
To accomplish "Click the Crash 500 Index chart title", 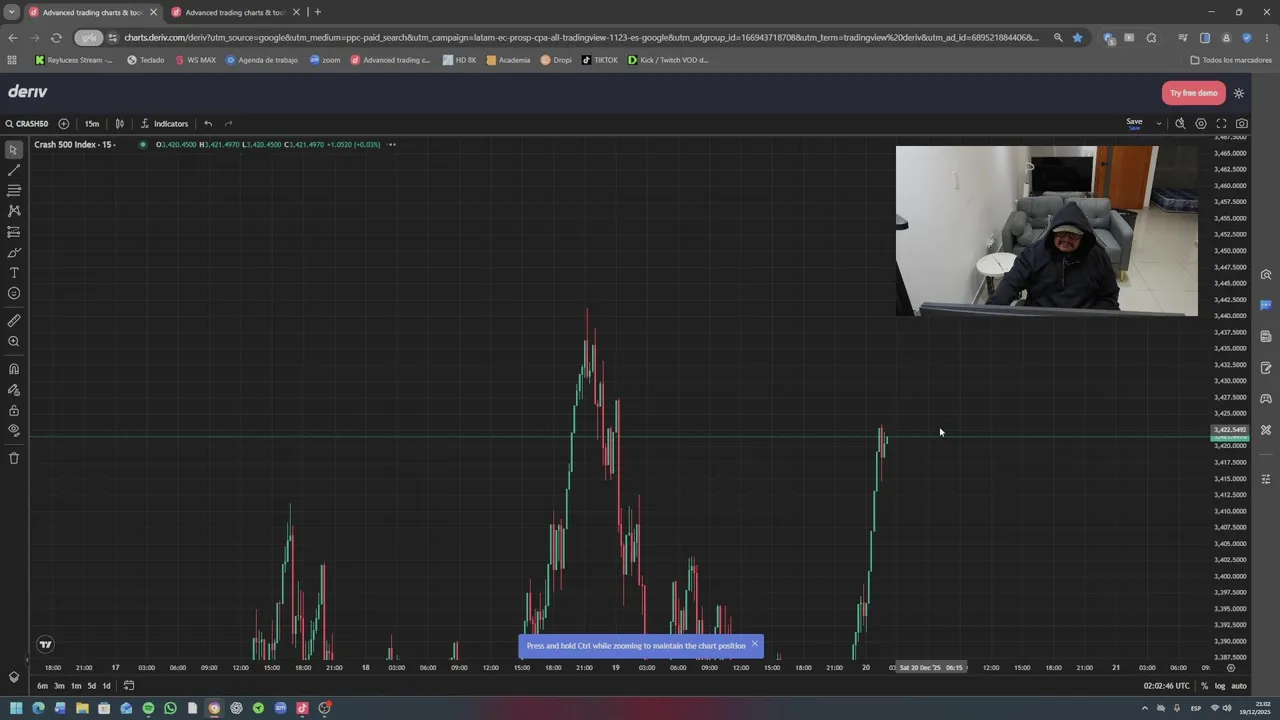I will pos(74,144).
